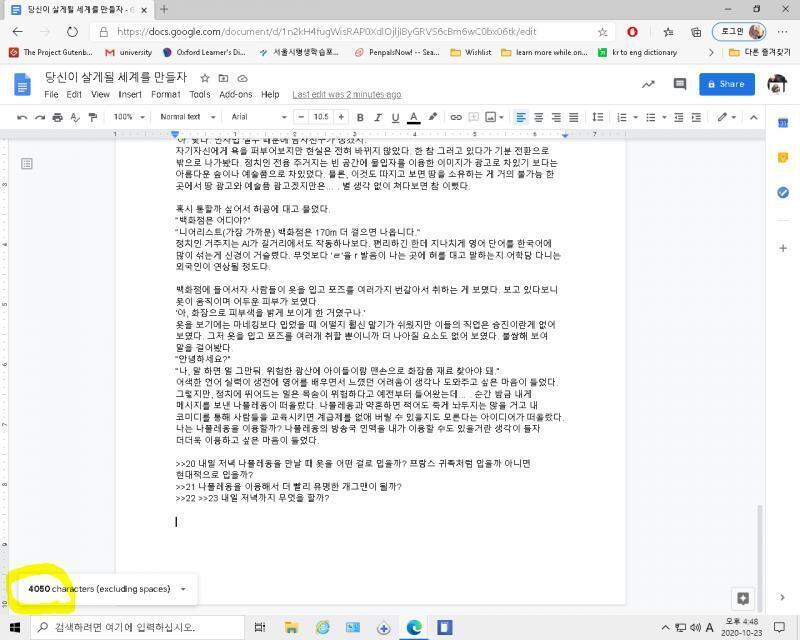Click the Insert image icon
Viewport: 800px width, 640px height.
pyautogui.click(x=491, y=117)
